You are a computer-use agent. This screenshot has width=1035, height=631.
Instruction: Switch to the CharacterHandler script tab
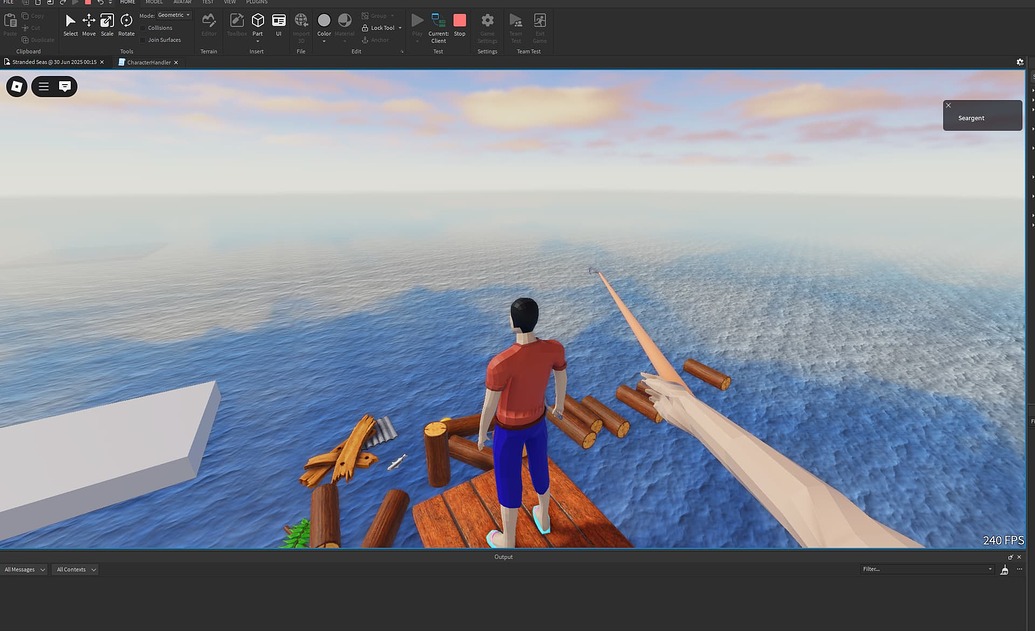(149, 62)
